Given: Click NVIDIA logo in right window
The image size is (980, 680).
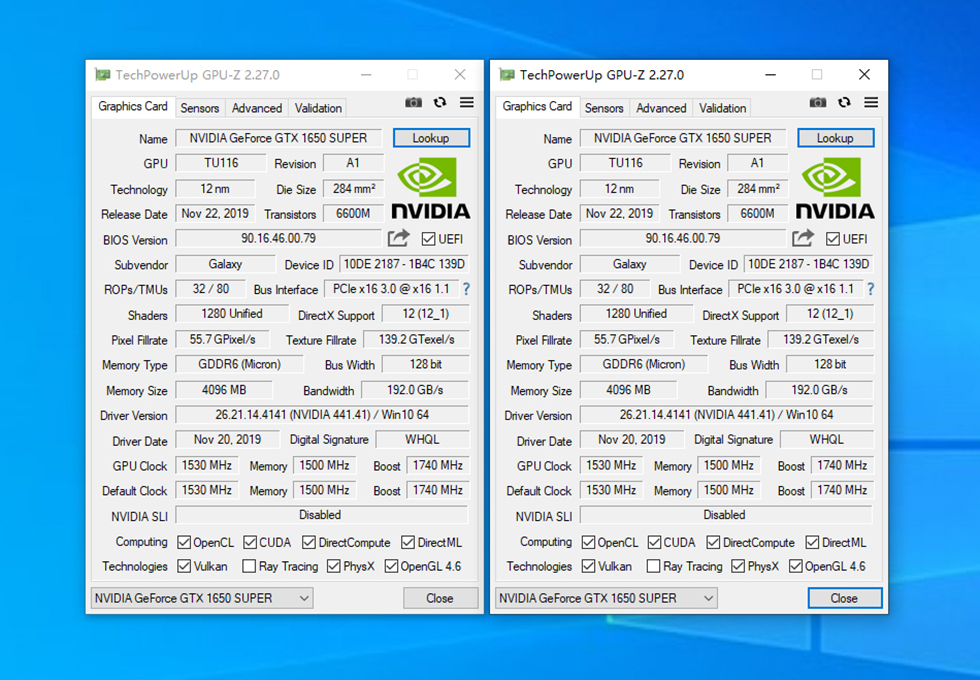Looking at the screenshot, I should point(835,188).
